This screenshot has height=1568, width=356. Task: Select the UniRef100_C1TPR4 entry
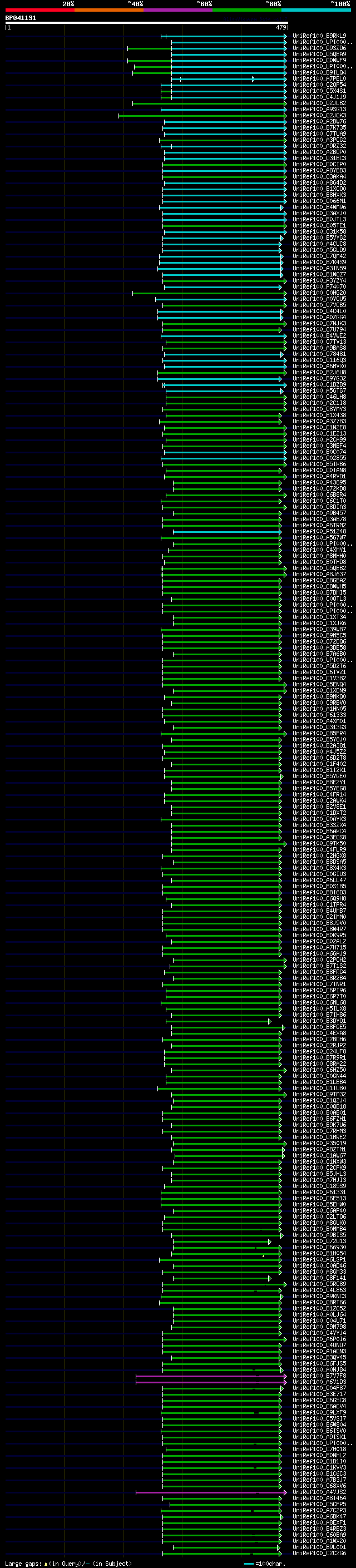click(319, 904)
